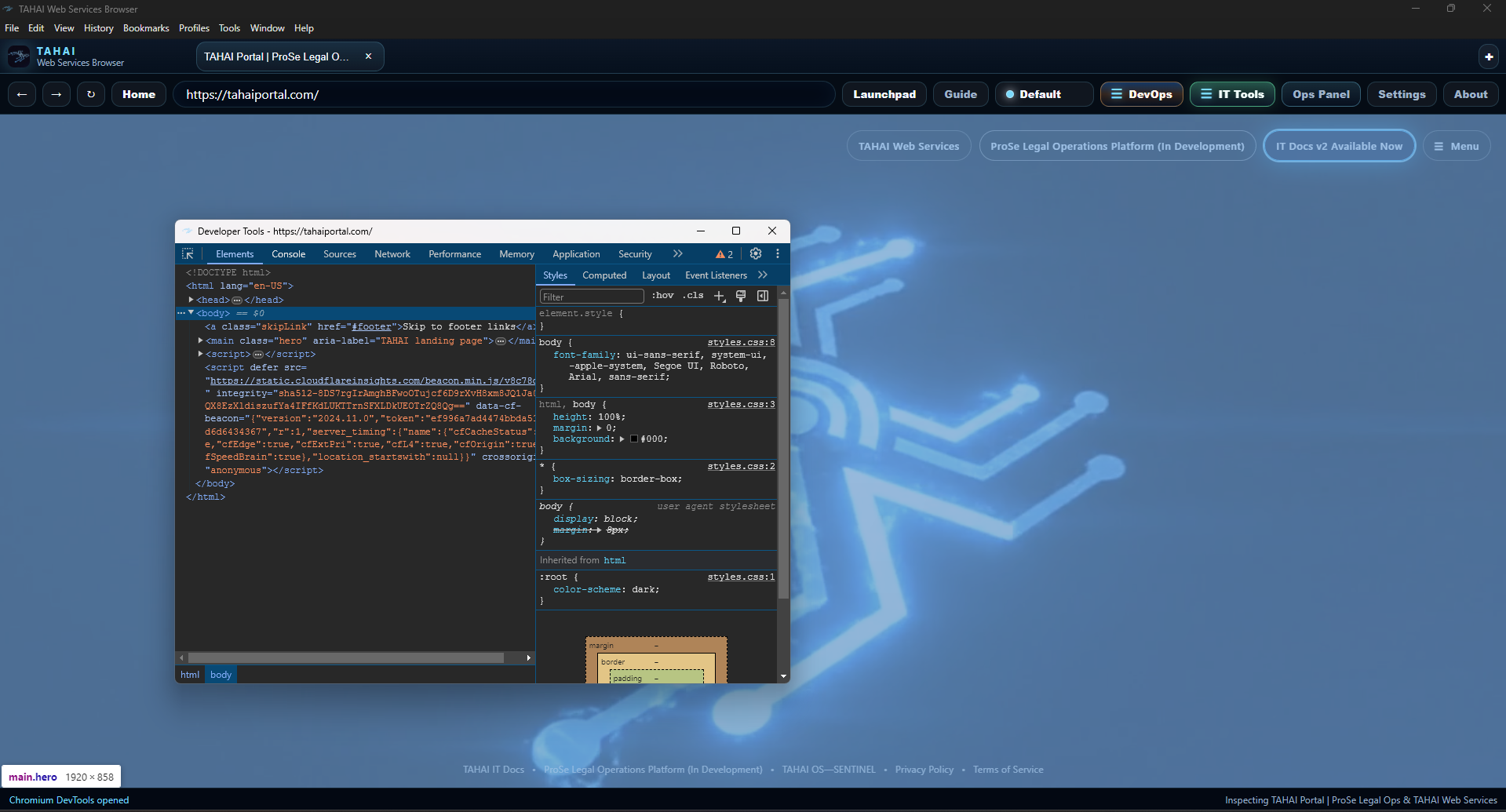This screenshot has height=812, width=1506.
Task: Open the Security tab
Action: pos(635,254)
